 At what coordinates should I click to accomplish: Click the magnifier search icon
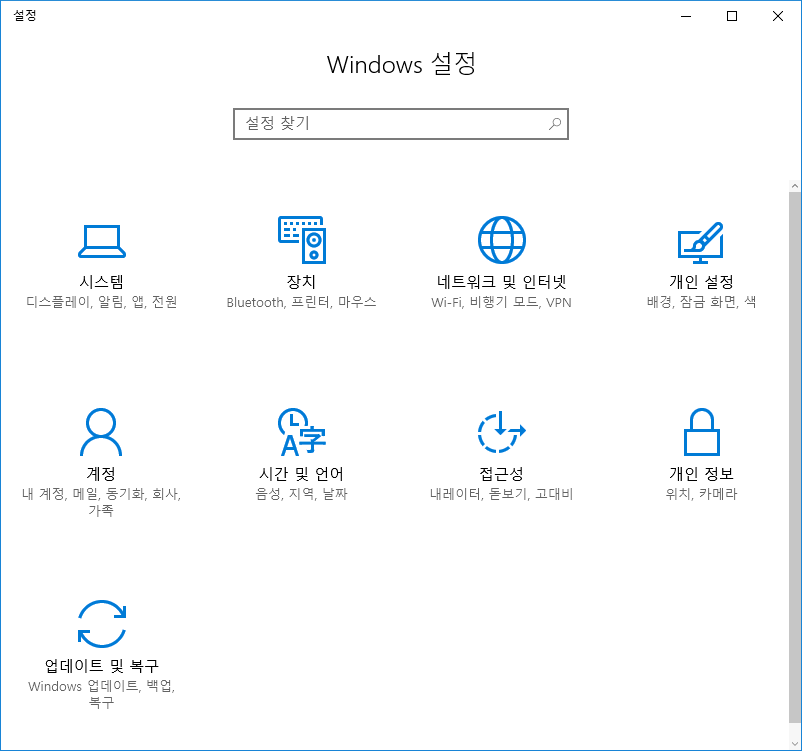pos(555,123)
